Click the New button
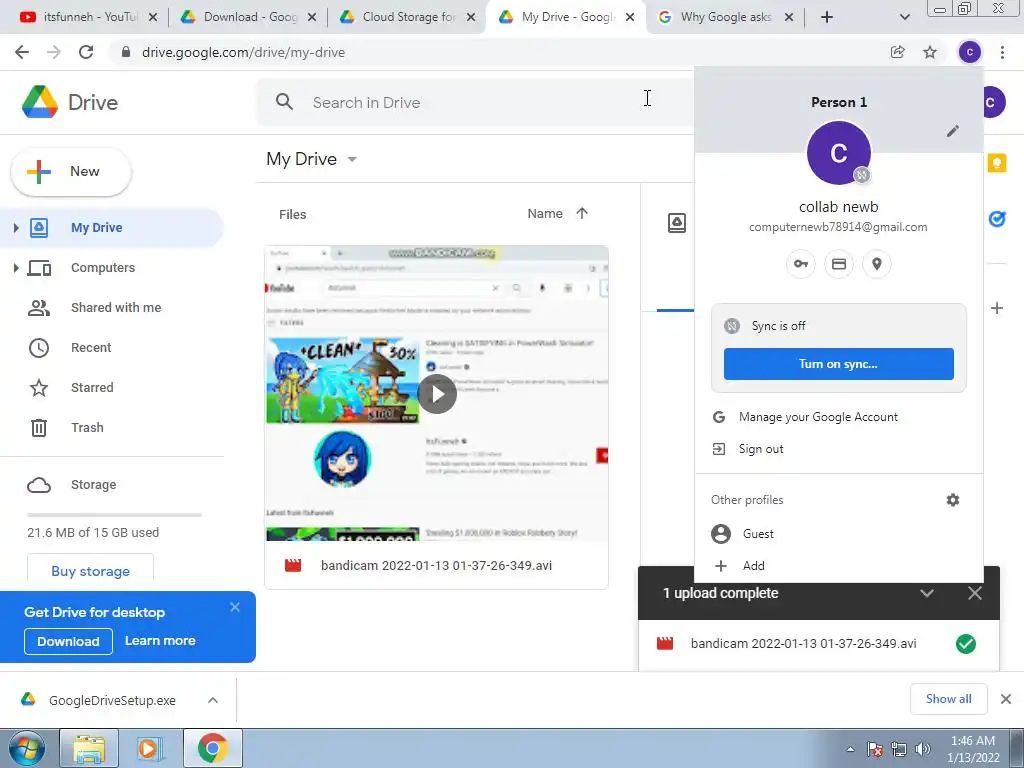 pyautogui.click(x=71, y=172)
